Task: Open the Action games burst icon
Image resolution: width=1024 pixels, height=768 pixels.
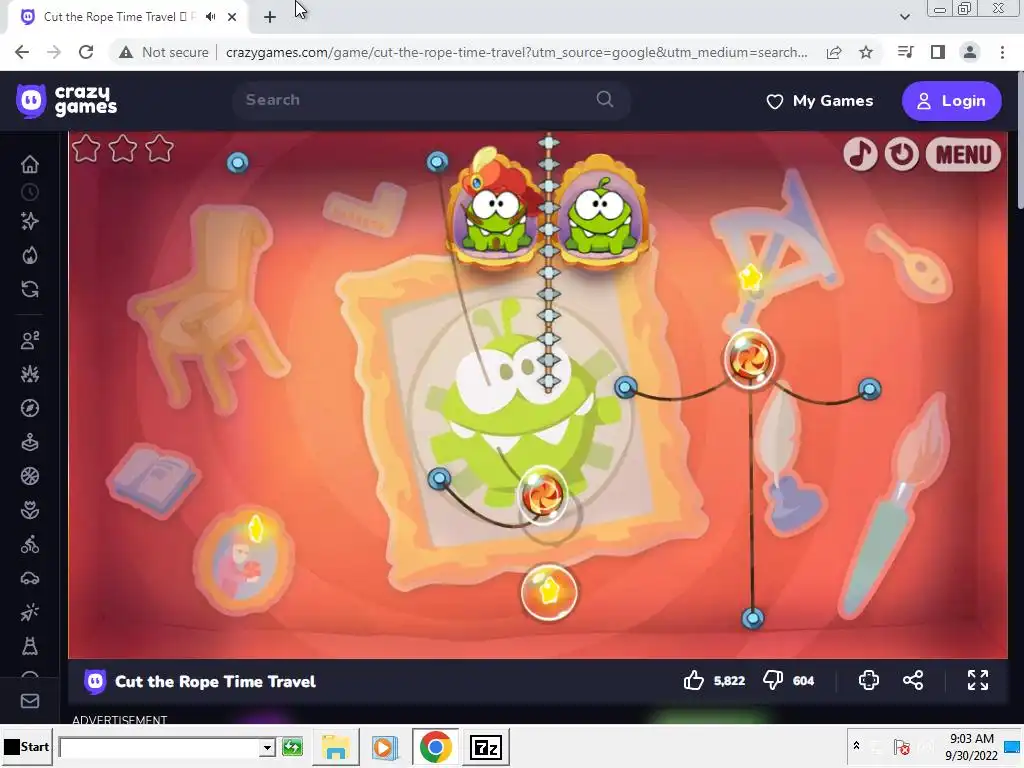Action: [29, 374]
